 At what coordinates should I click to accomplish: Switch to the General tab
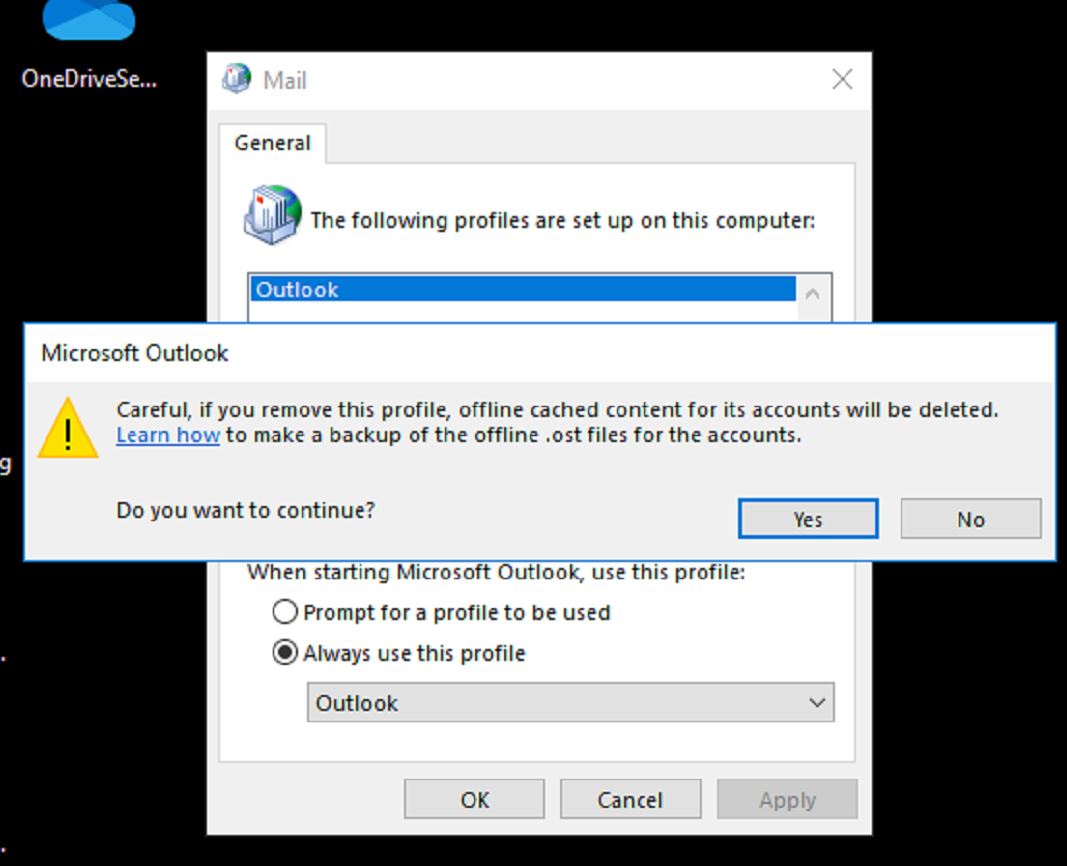(272, 143)
